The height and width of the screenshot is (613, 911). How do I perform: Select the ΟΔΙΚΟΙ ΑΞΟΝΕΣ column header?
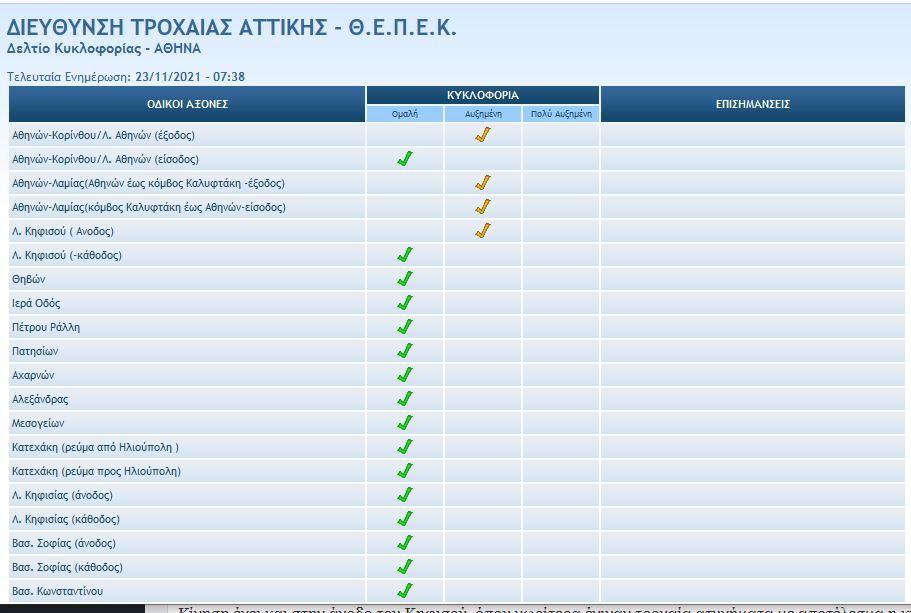coord(188,104)
